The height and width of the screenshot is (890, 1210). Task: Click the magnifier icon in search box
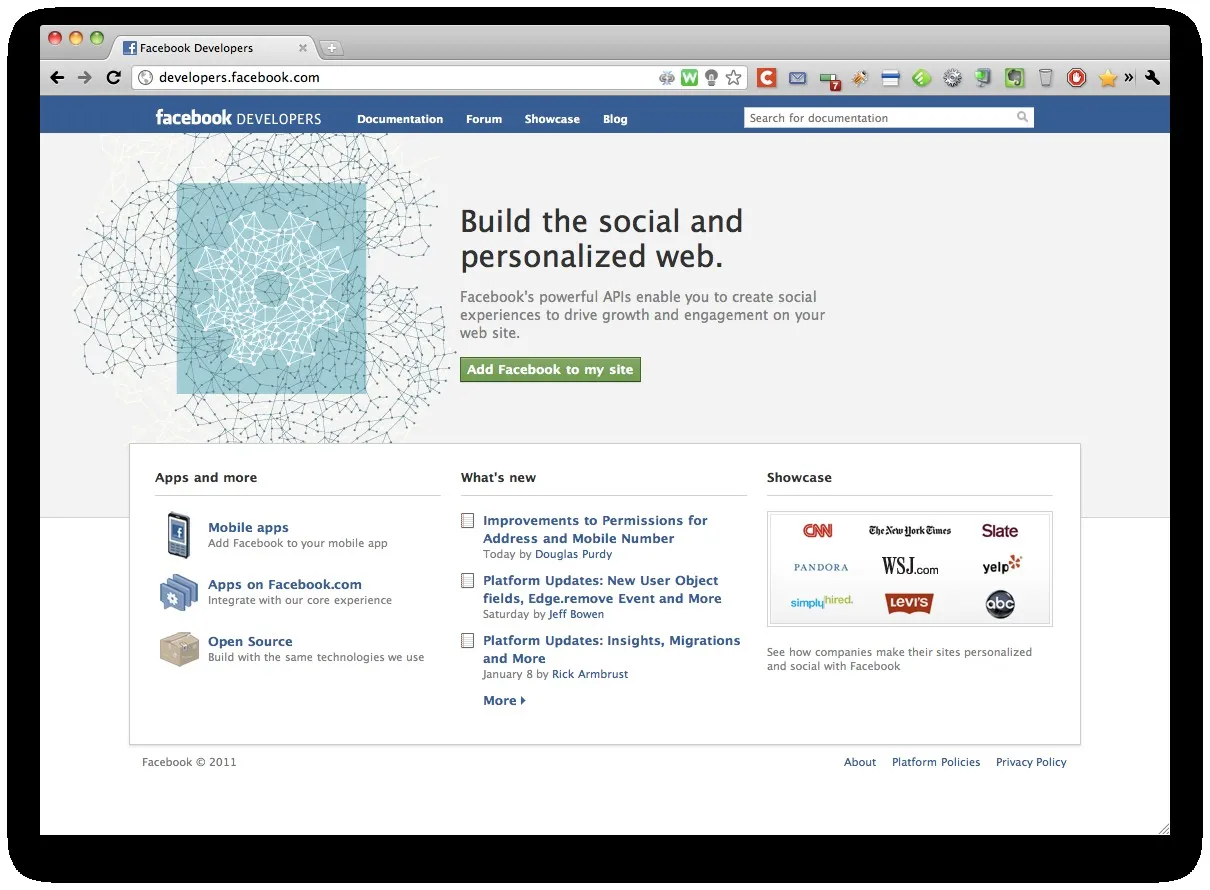point(1022,117)
